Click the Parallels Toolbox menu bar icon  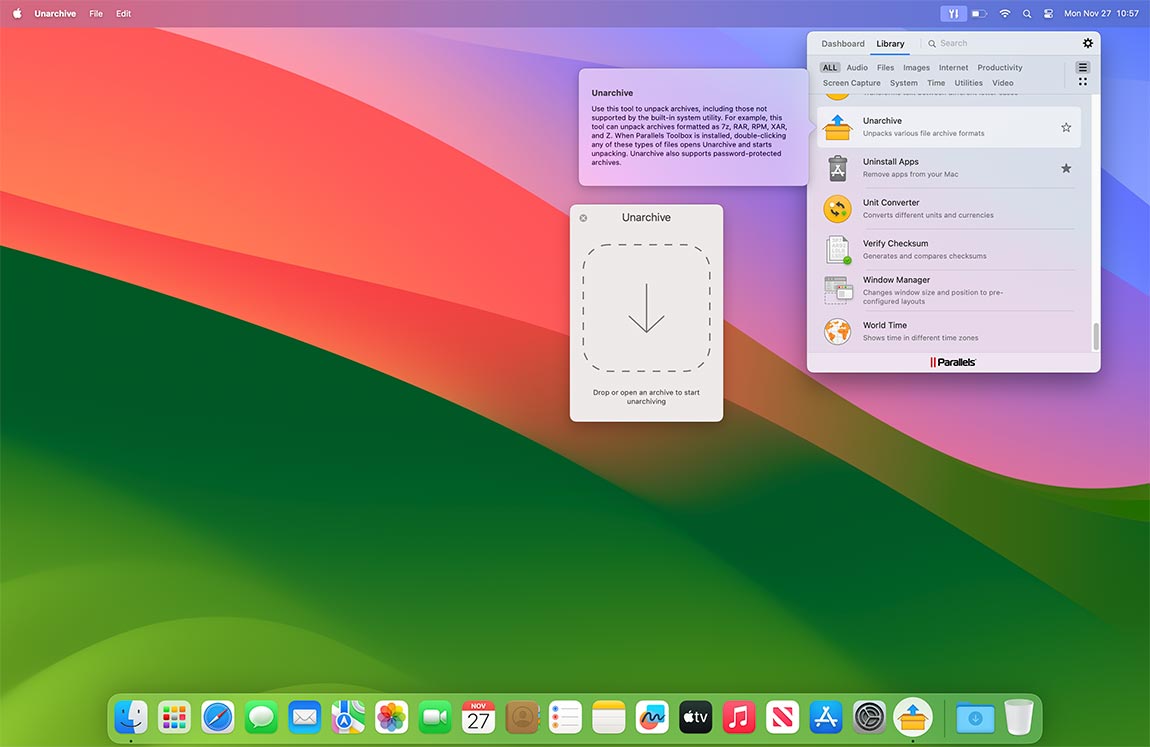(x=953, y=14)
